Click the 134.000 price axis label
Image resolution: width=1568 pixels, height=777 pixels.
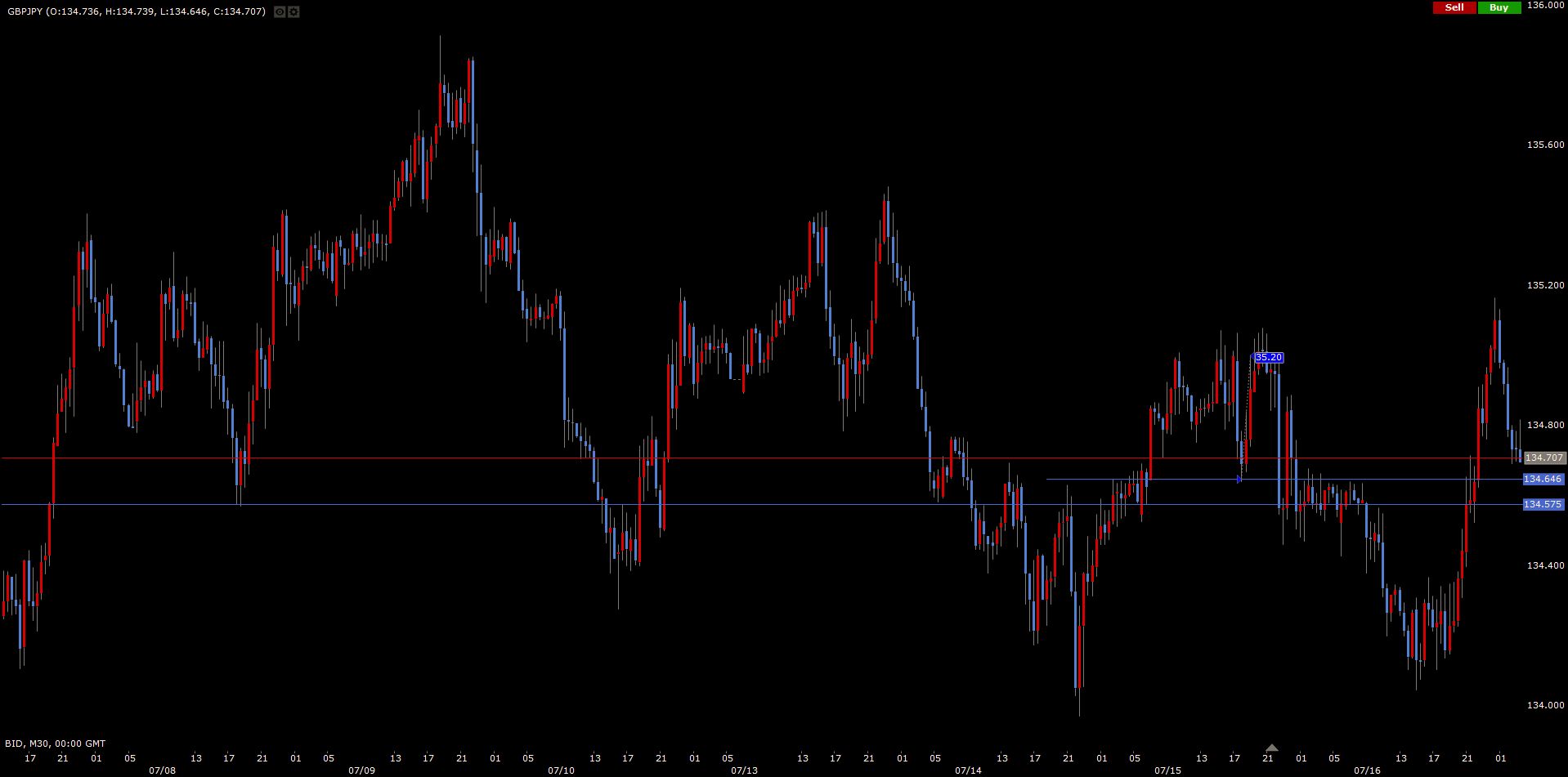[x=1545, y=705]
